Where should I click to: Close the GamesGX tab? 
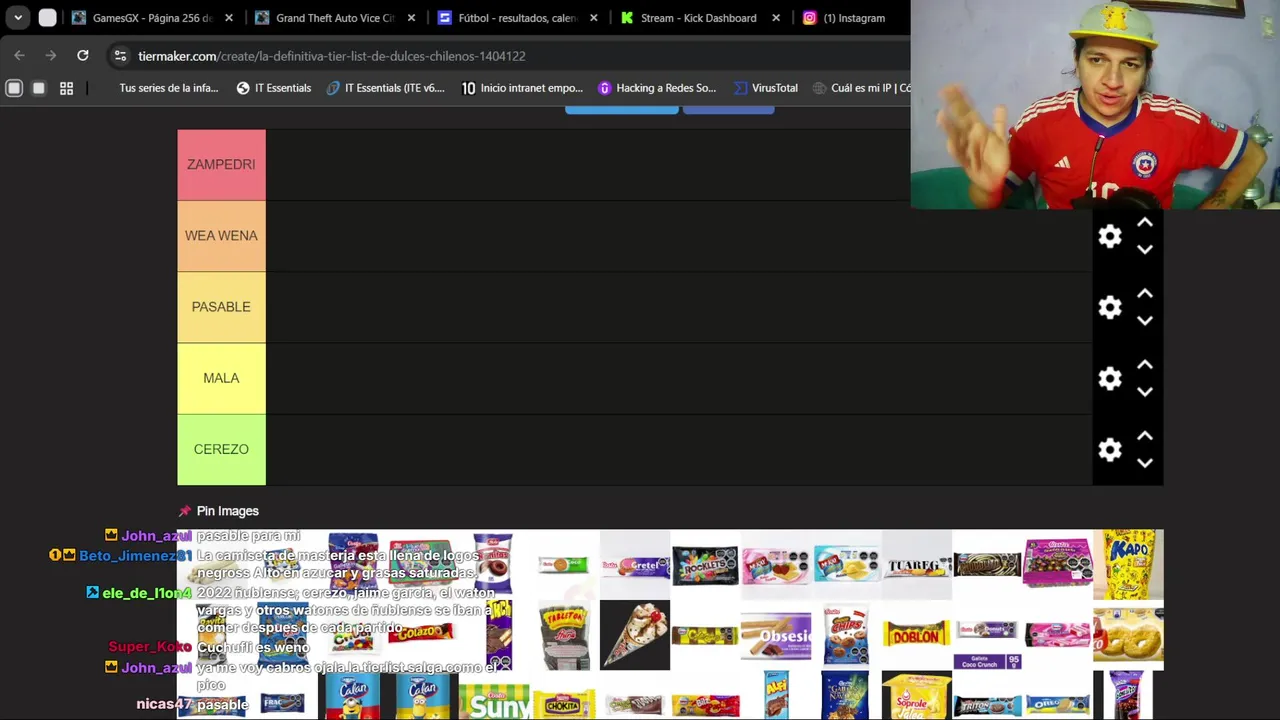229,18
